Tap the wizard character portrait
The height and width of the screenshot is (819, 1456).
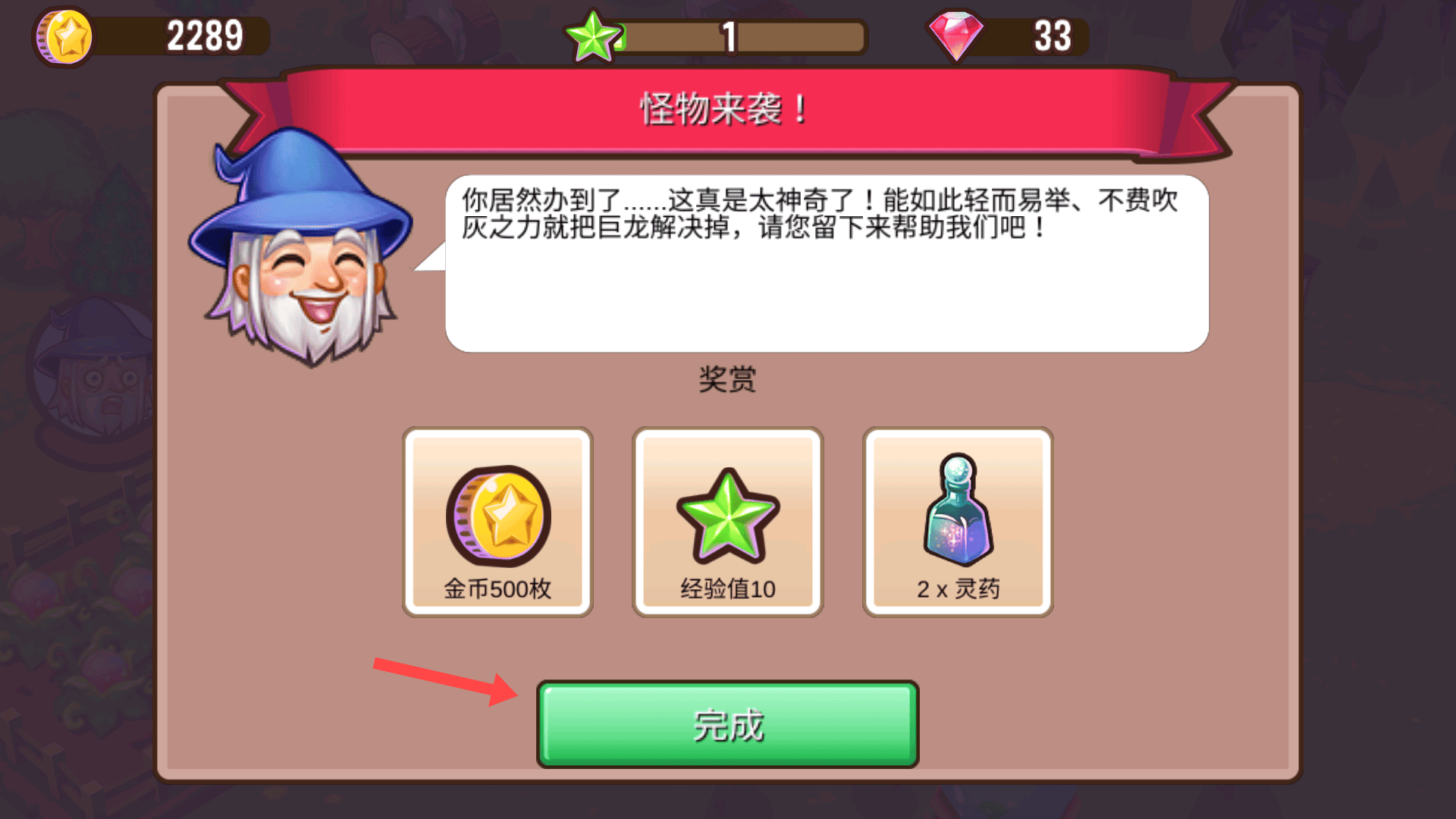301,246
